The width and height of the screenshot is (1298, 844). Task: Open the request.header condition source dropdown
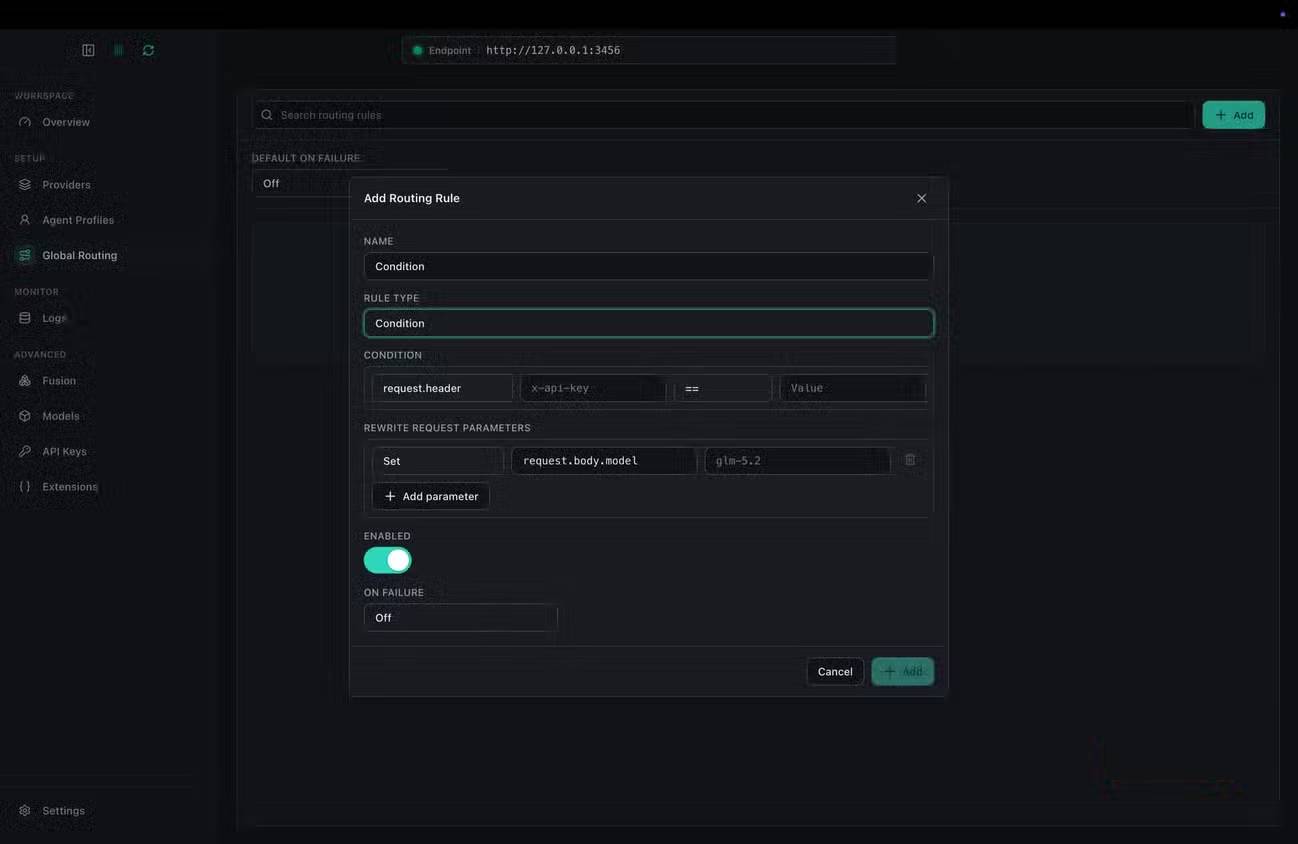click(x=442, y=388)
